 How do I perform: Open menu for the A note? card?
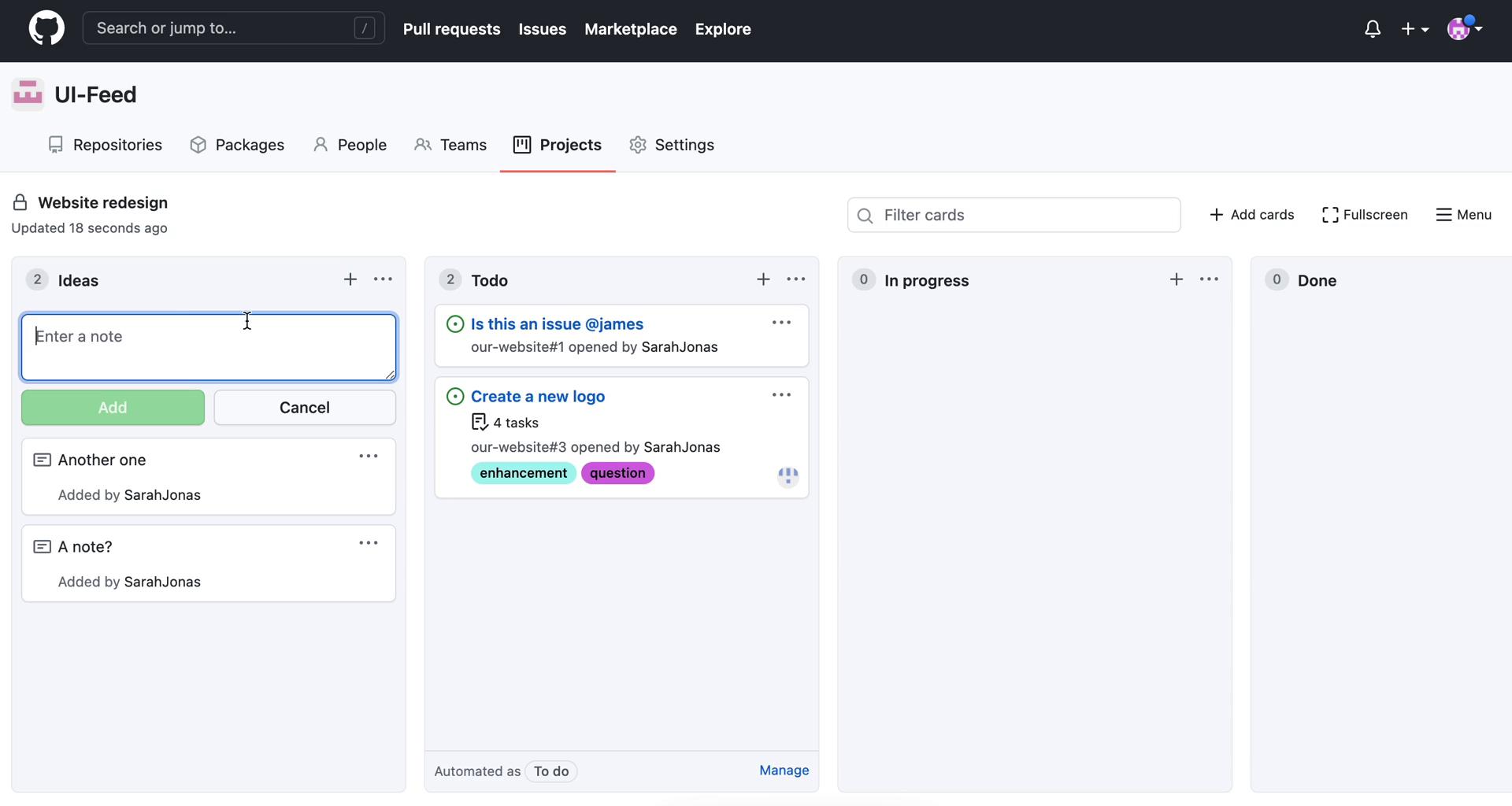pos(369,543)
